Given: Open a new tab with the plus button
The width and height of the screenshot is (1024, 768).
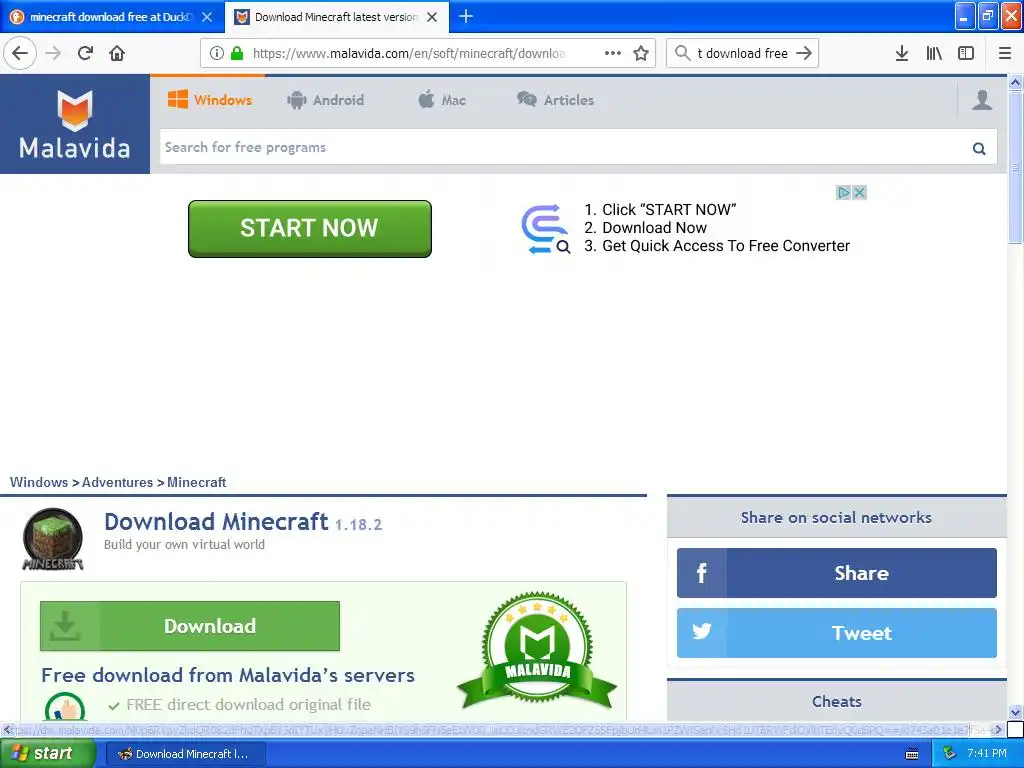Looking at the screenshot, I should point(466,16).
